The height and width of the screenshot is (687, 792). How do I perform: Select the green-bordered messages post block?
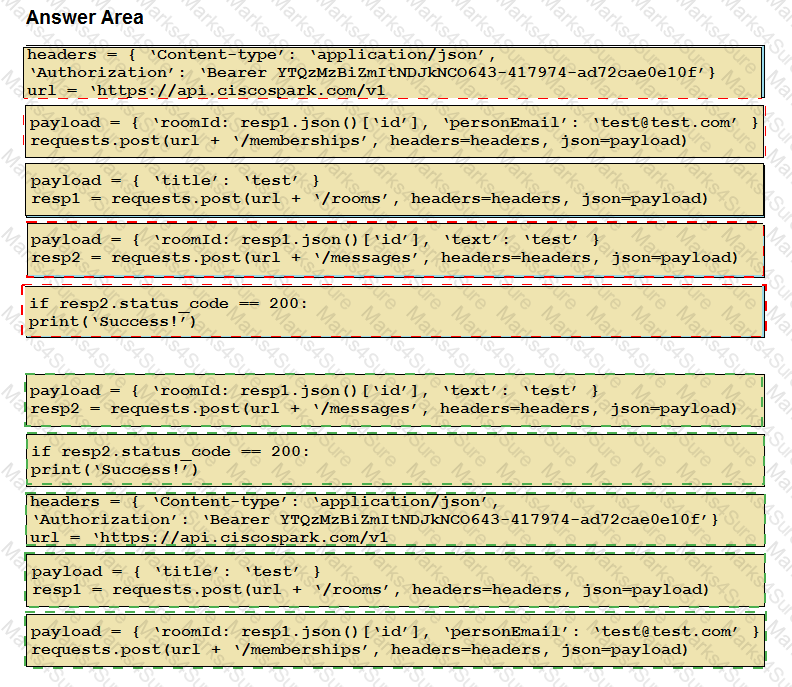(394, 399)
